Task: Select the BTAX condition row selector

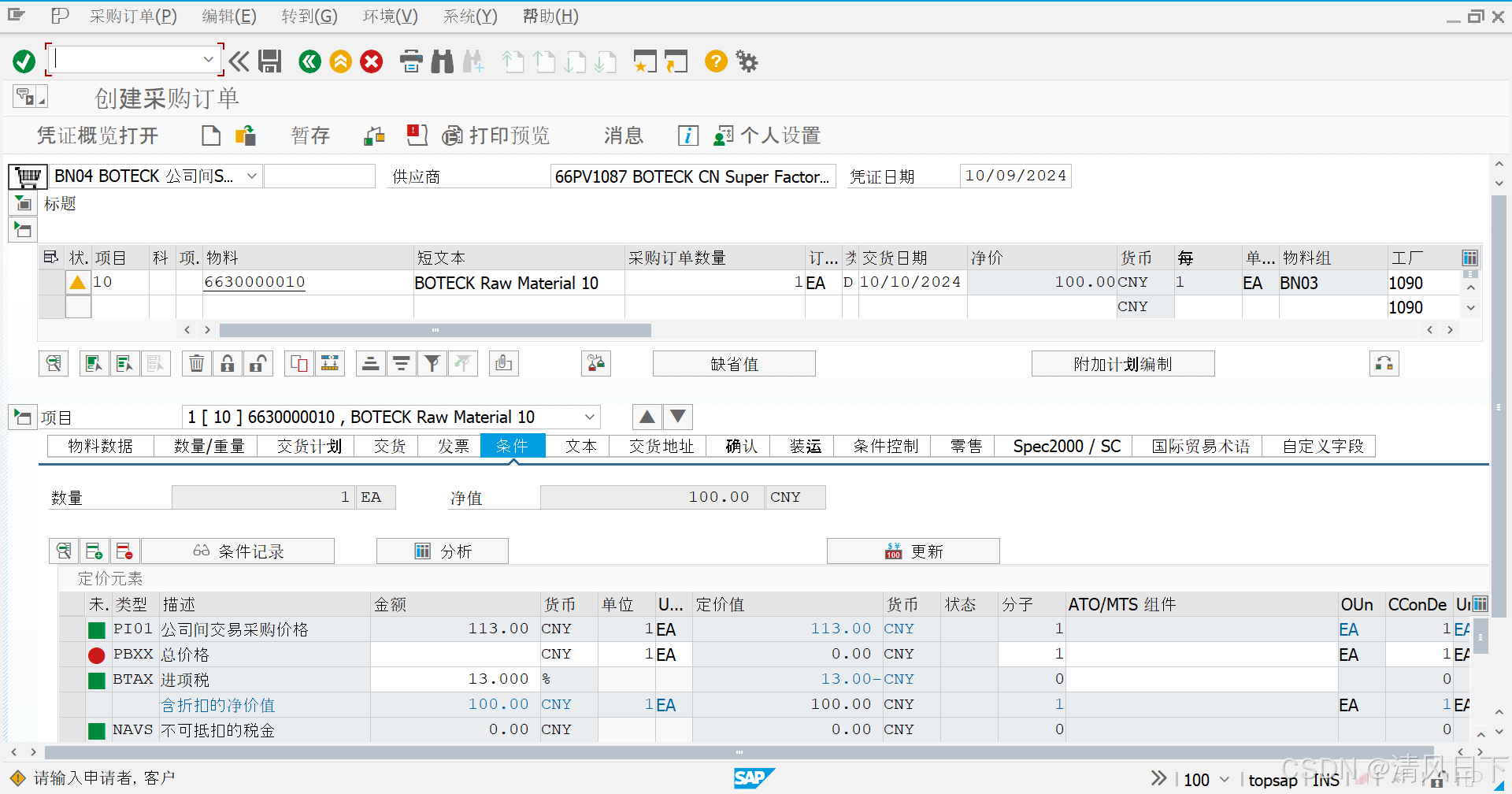Action: [x=72, y=679]
